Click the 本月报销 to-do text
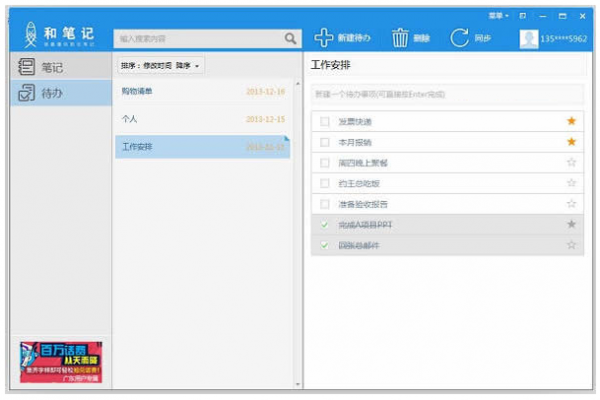 tap(355, 142)
